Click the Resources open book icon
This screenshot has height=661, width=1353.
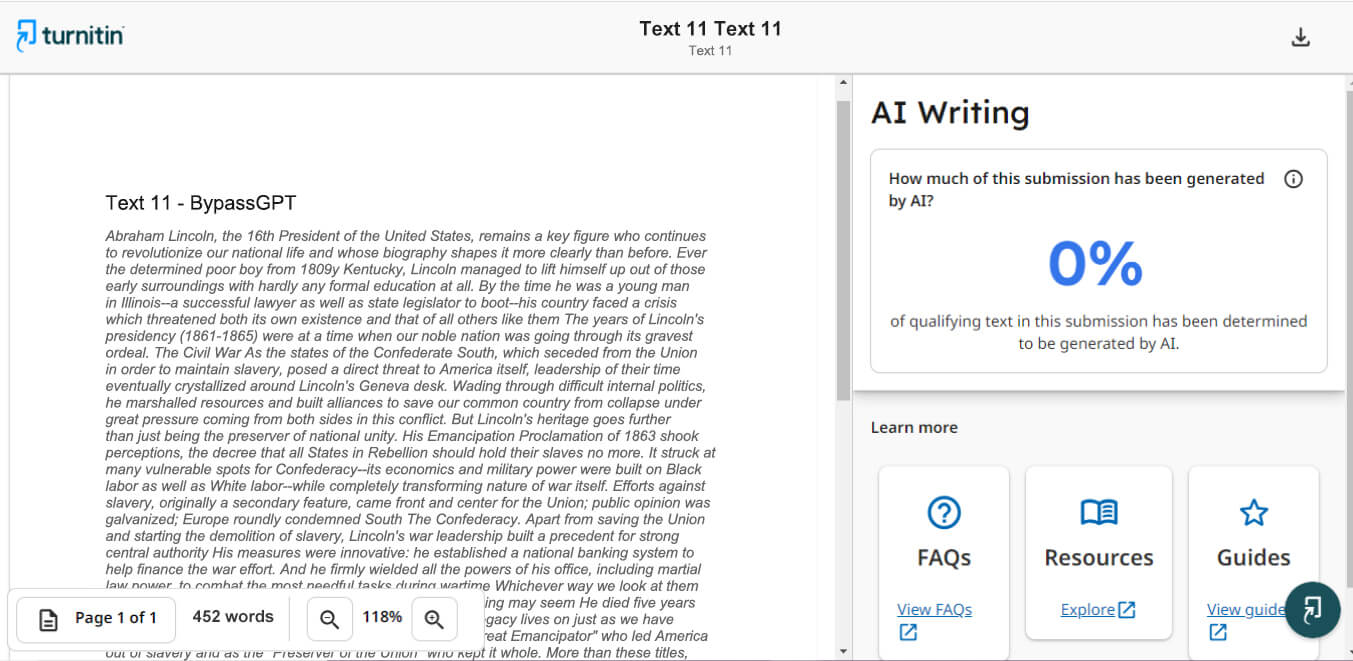click(x=1098, y=513)
